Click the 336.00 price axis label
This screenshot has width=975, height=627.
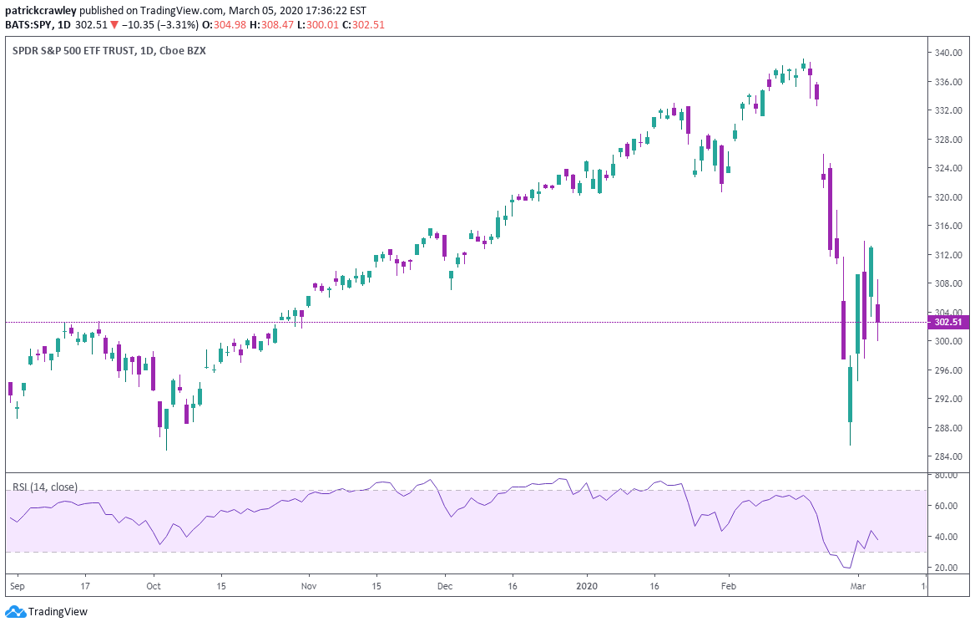click(x=948, y=81)
